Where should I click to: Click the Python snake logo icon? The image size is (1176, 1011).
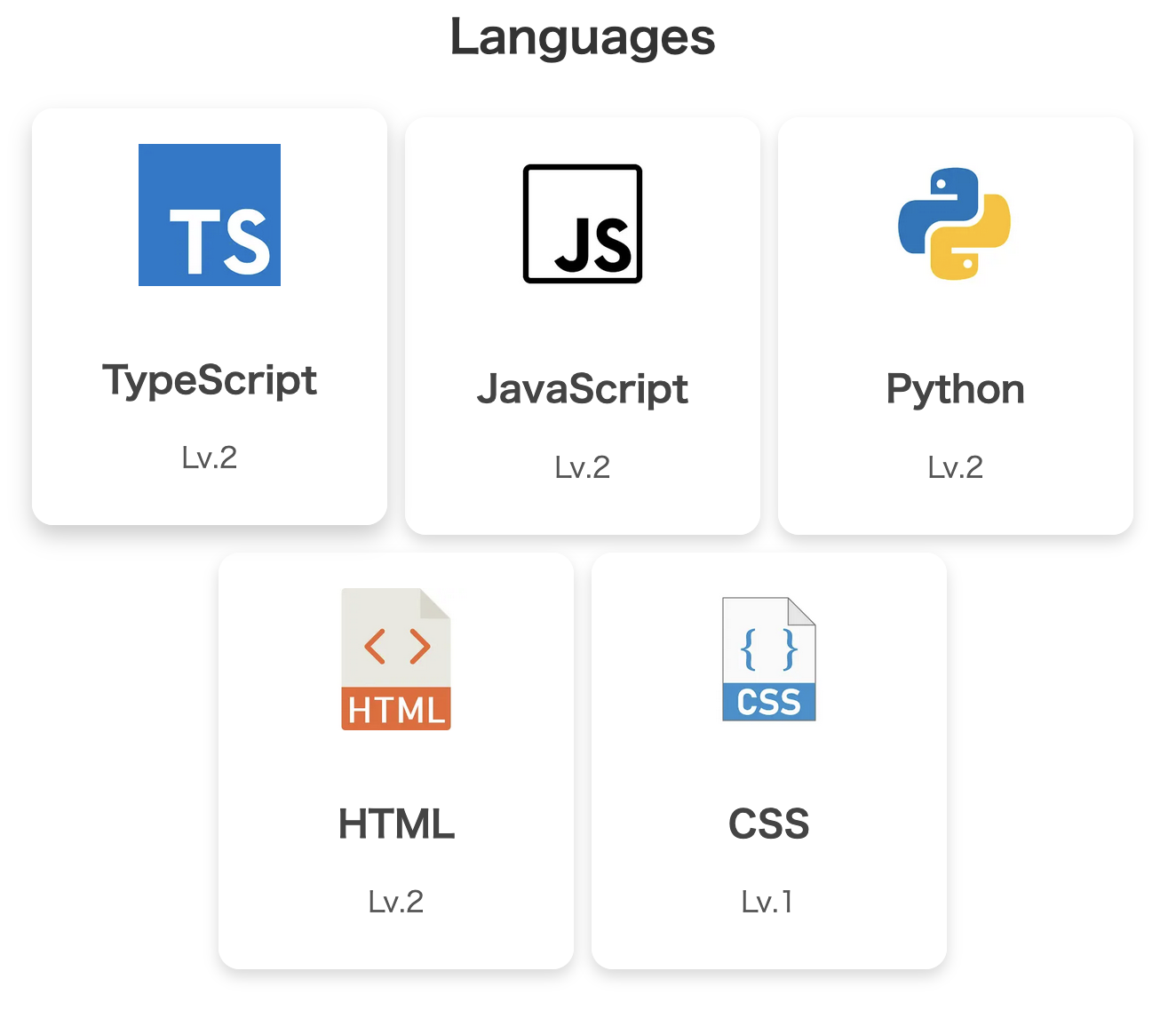pos(955,224)
